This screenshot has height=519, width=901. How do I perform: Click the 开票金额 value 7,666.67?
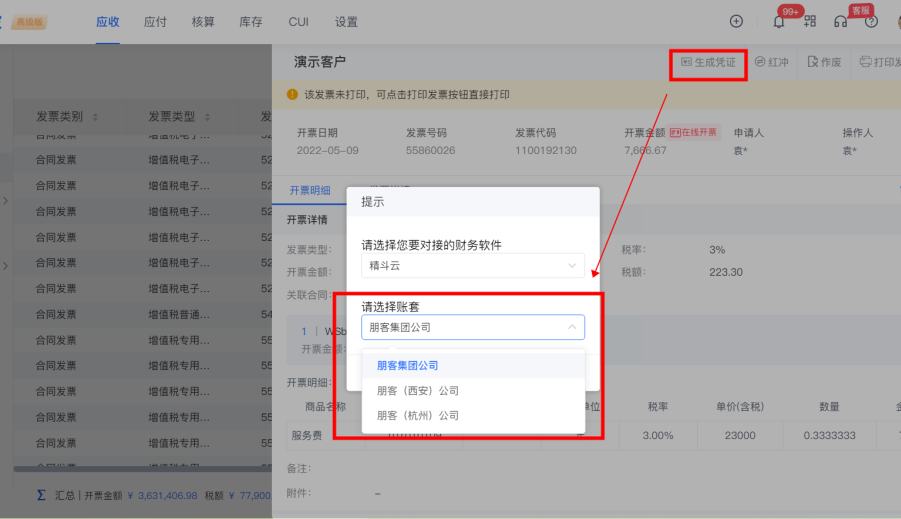pyautogui.click(x=645, y=151)
